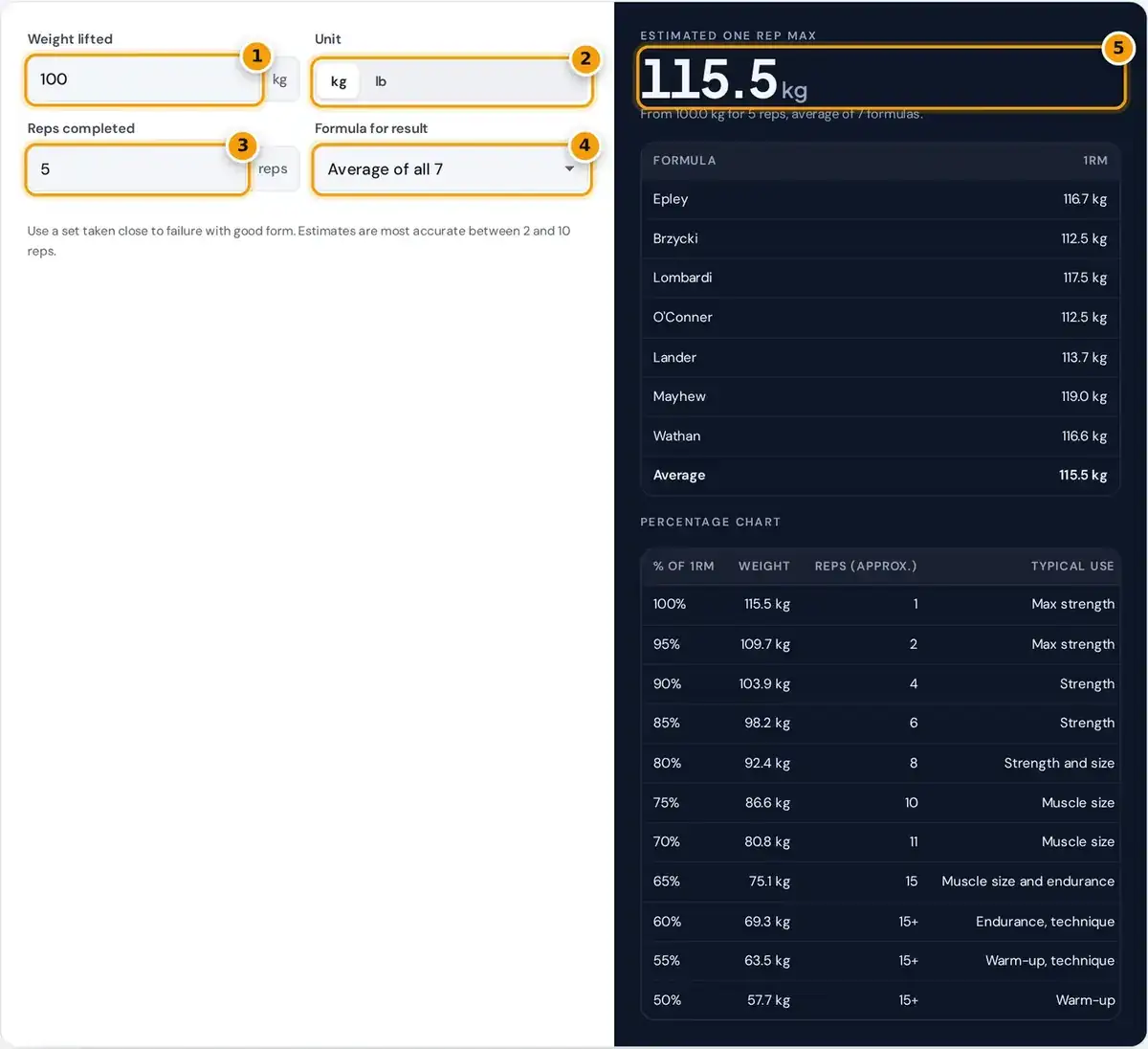Select the O'Conner formula row
Image resolution: width=1148 pixels, height=1049 pixels.
coord(879,318)
